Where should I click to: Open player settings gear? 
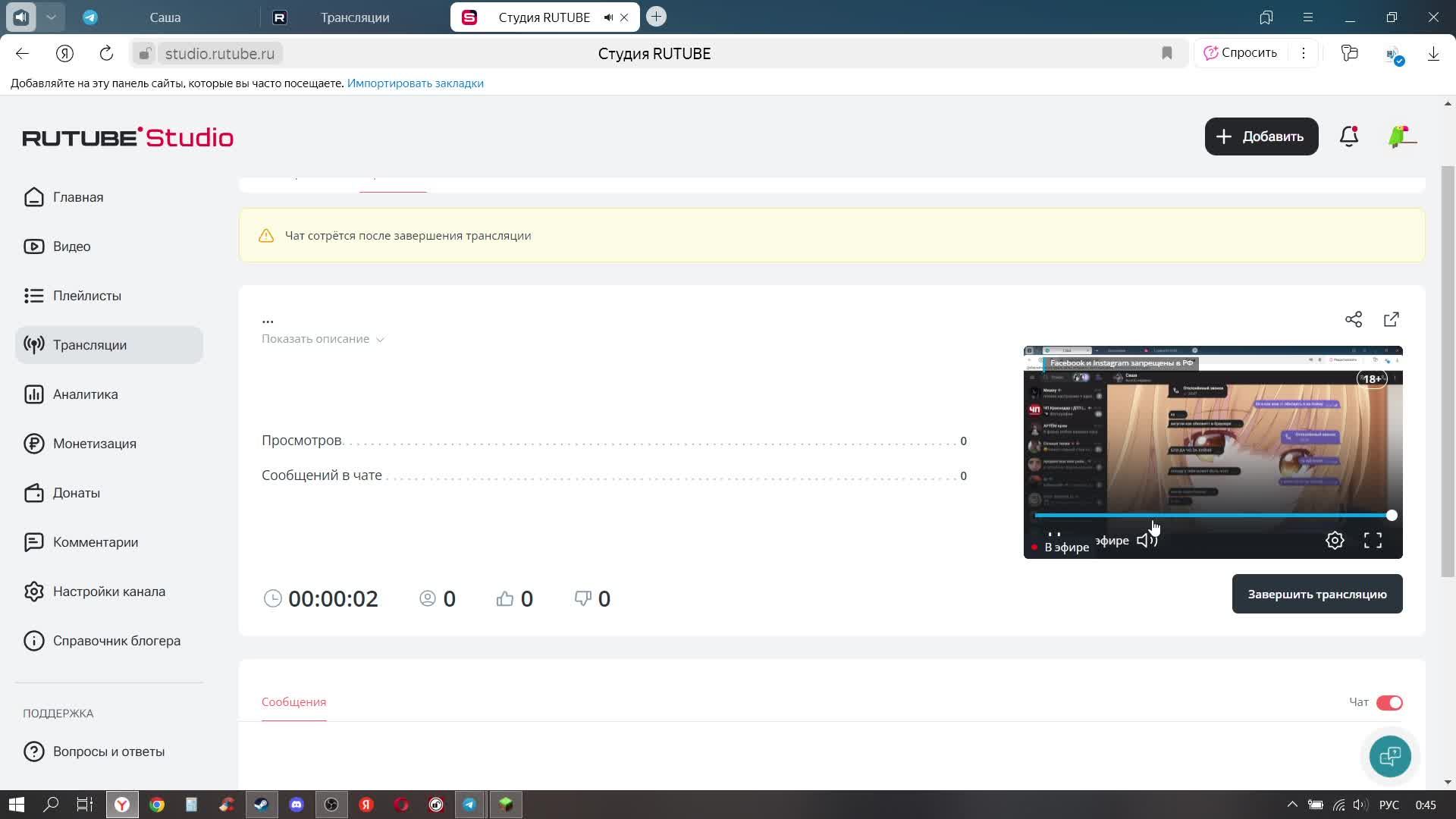pyautogui.click(x=1335, y=541)
